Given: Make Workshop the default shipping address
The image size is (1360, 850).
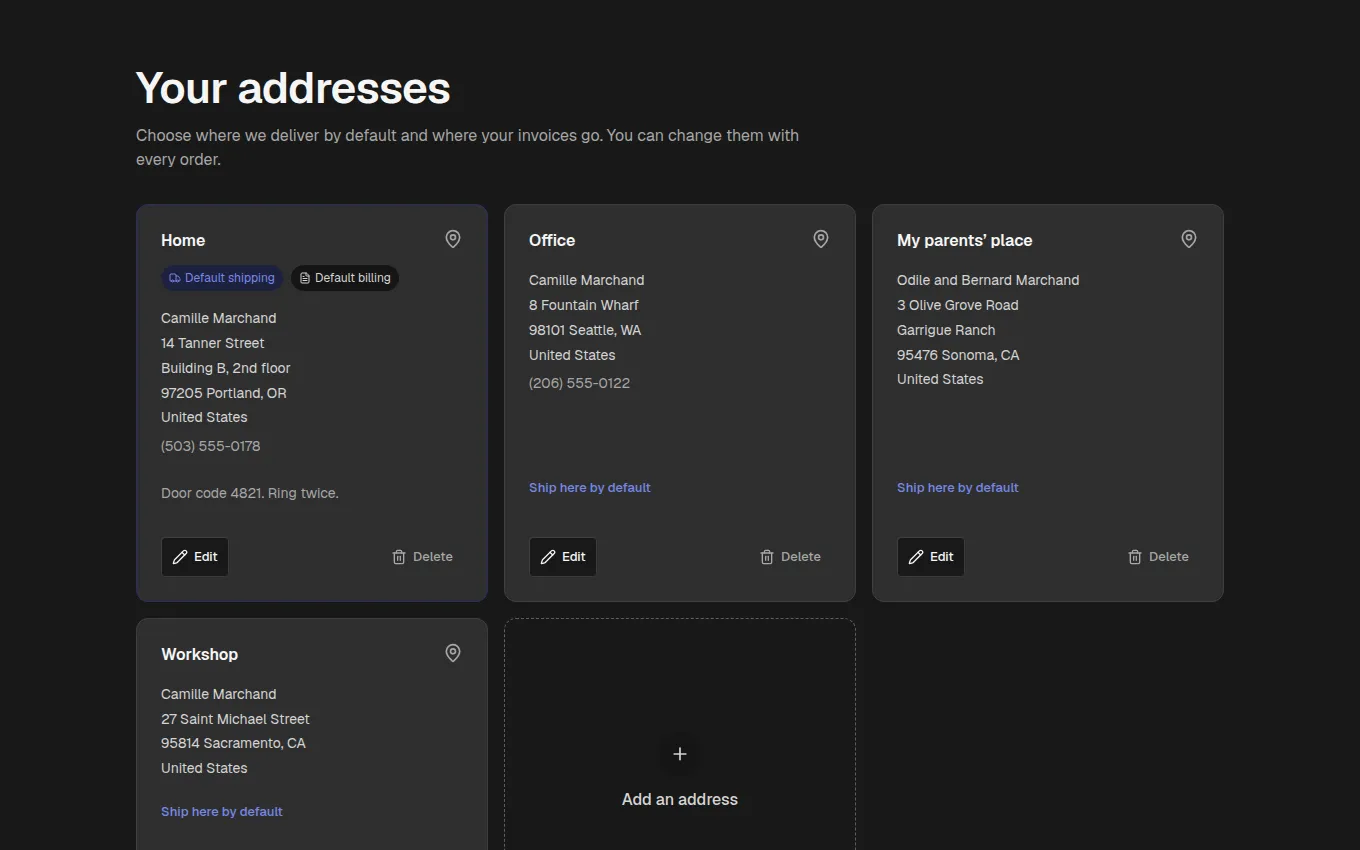Looking at the screenshot, I should (x=222, y=812).
